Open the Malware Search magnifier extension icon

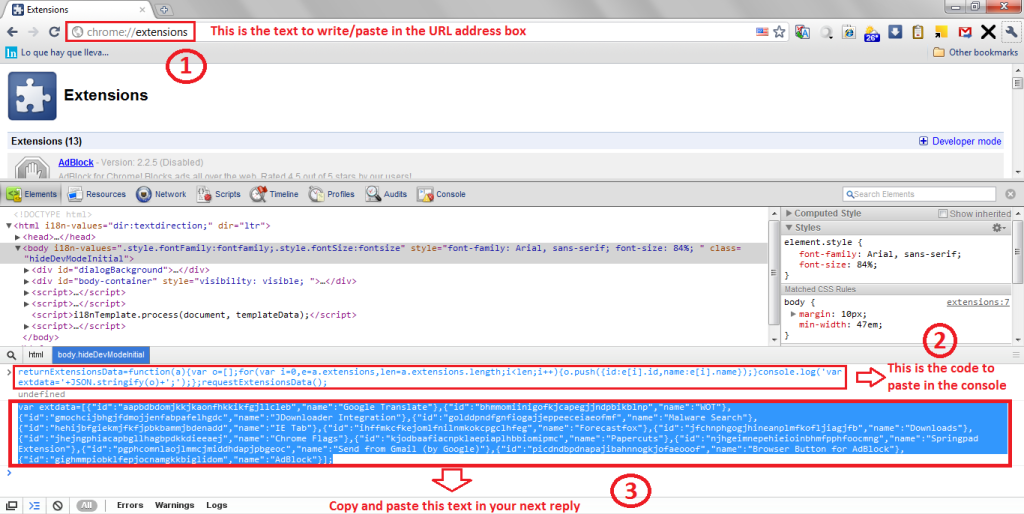point(826,31)
